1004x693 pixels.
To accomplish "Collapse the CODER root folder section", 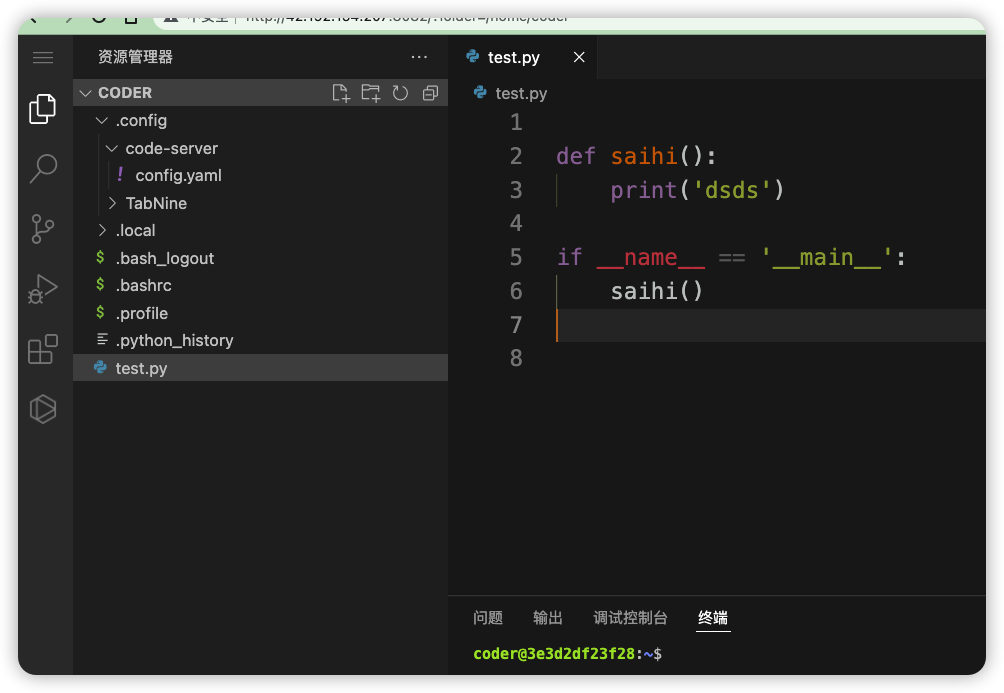I will coord(85,93).
